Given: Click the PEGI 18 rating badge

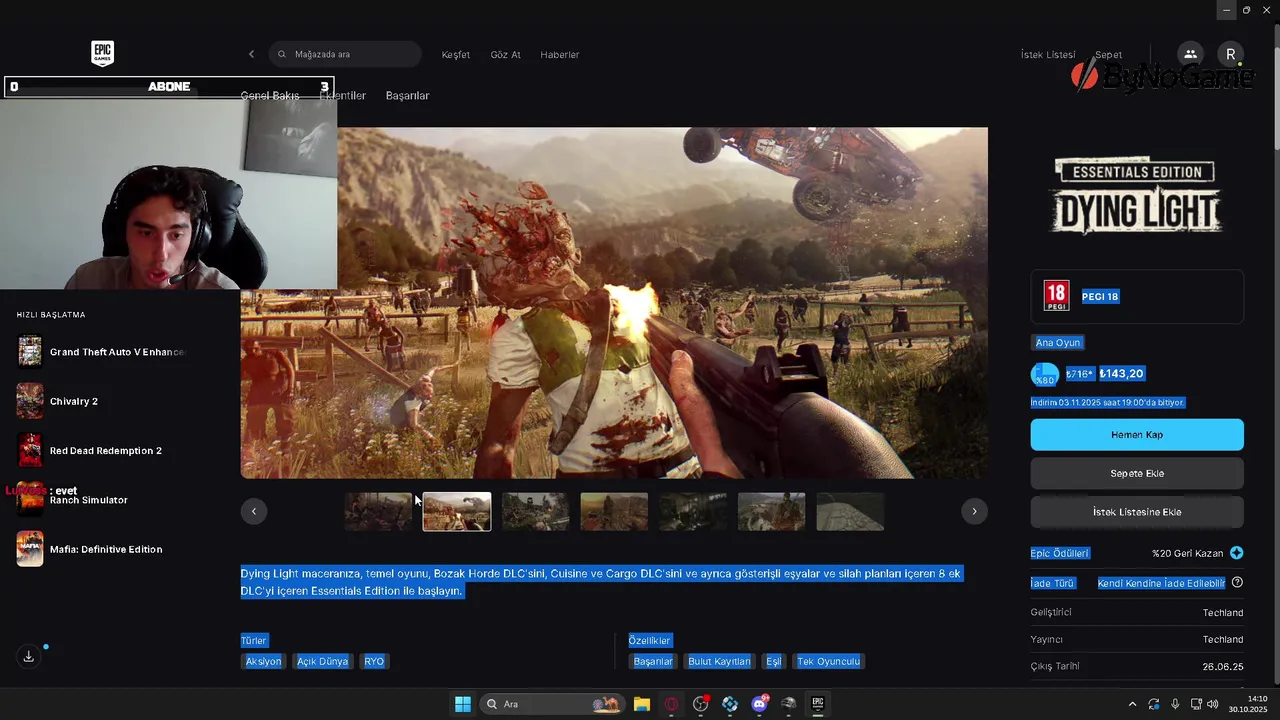Looking at the screenshot, I should [1056, 296].
